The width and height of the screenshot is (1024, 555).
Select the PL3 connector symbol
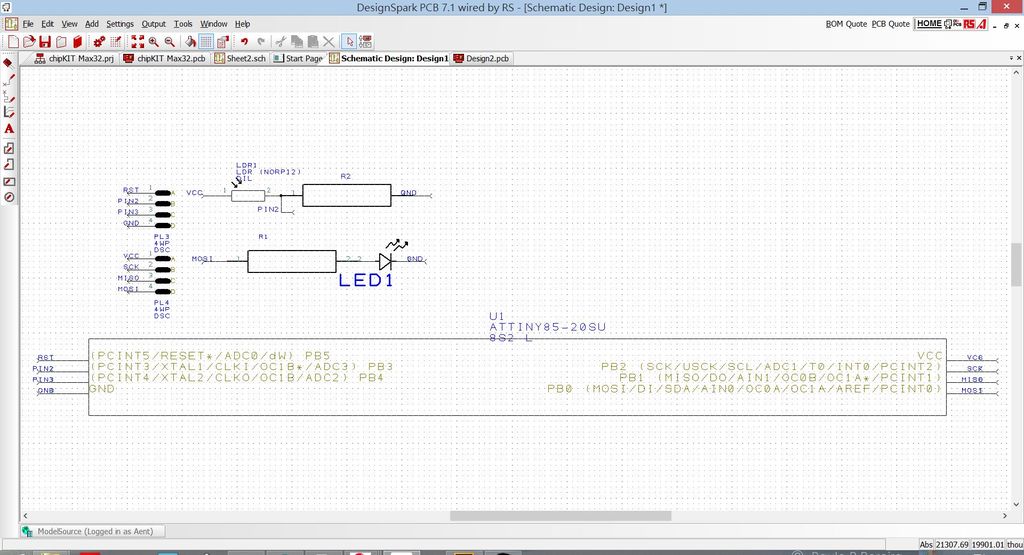pos(163,209)
